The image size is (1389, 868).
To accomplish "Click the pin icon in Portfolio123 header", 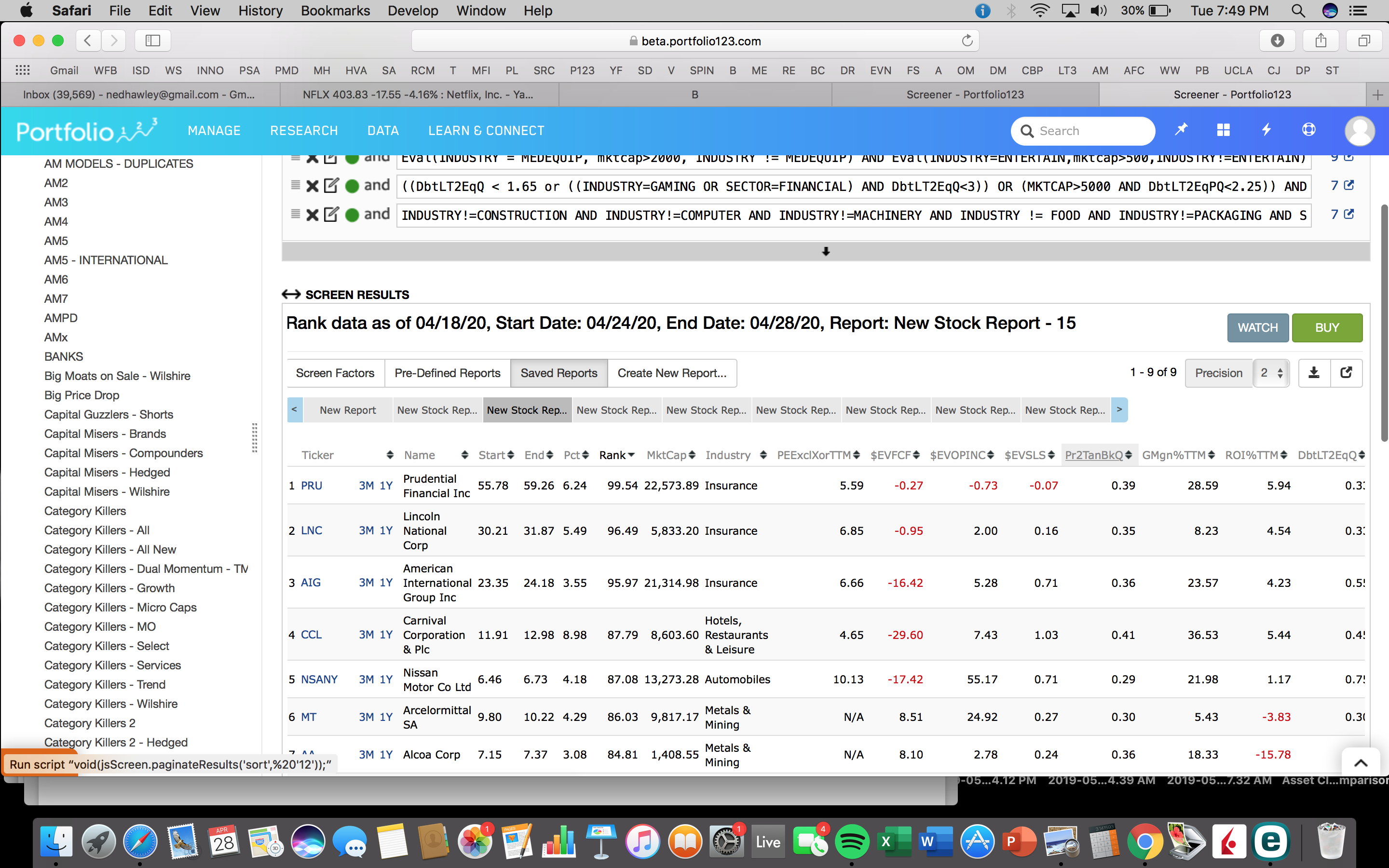I will click(1181, 130).
